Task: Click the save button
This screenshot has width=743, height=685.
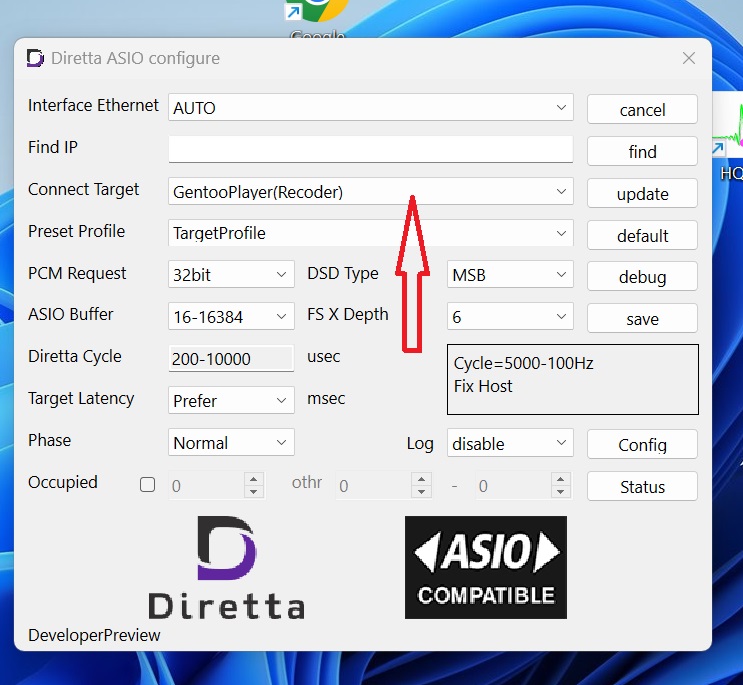Action: click(642, 318)
